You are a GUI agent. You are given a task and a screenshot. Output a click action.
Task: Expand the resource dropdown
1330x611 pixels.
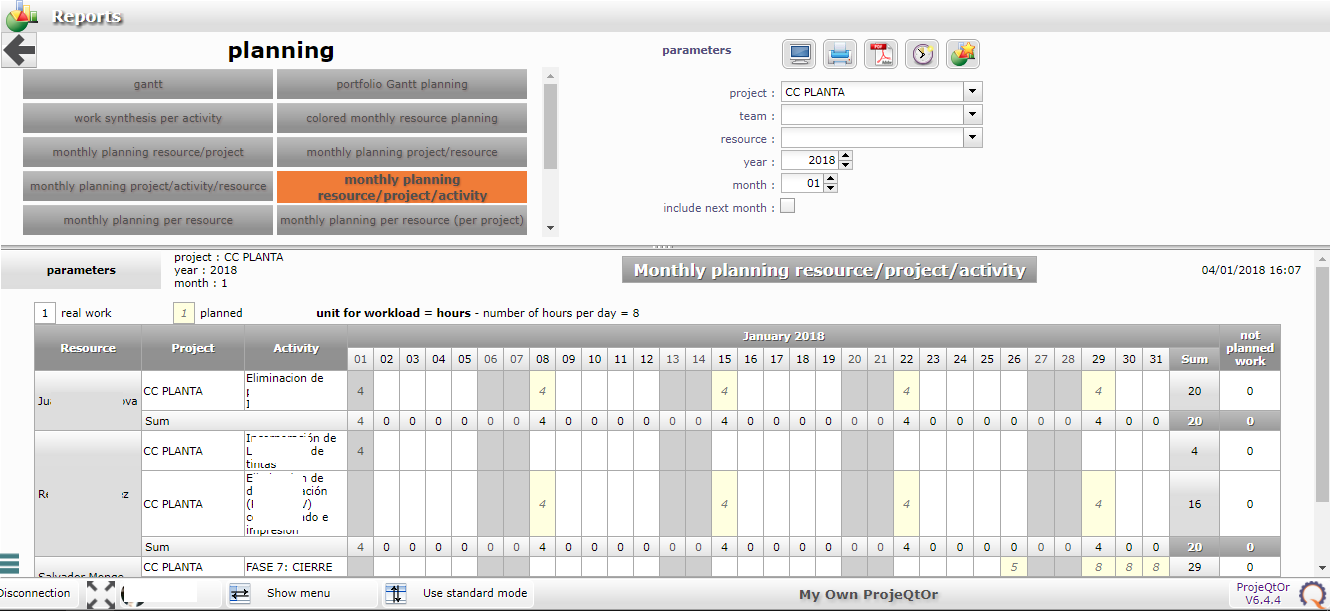coord(973,138)
